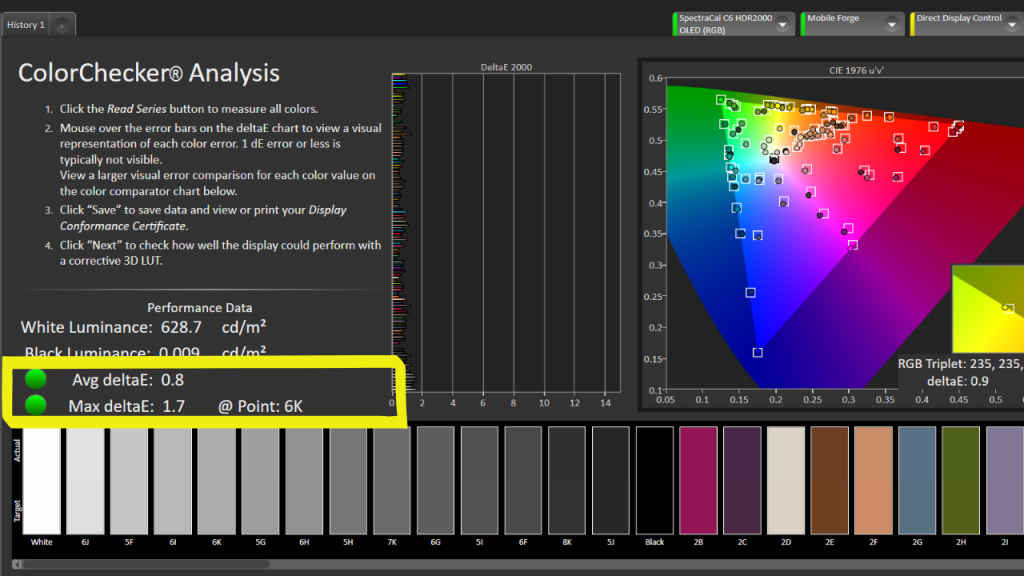Click the green Avg deltaE status indicator
The height and width of the screenshot is (576, 1024).
(x=36, y=380)
